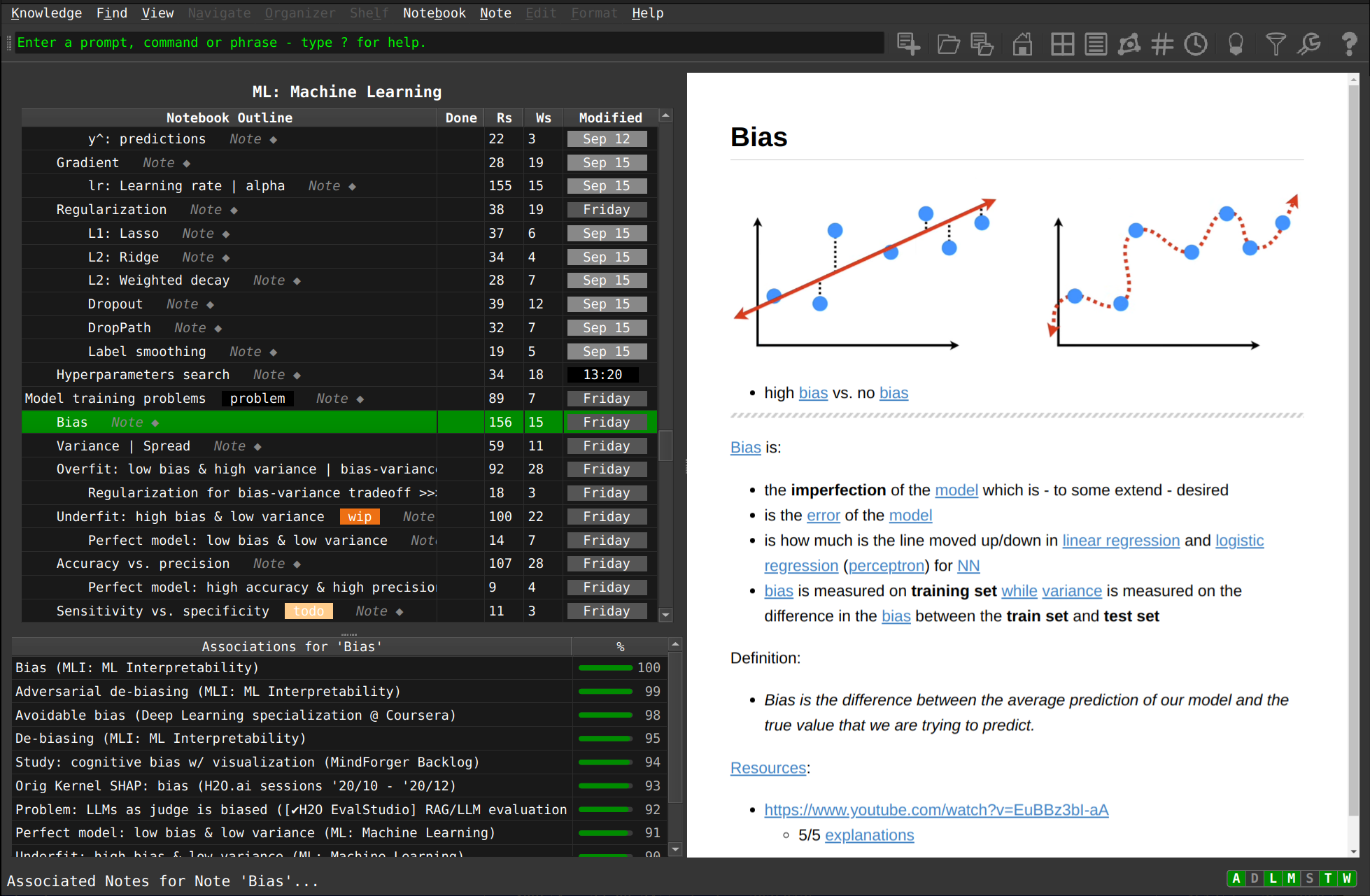Click the 'Resources' link
Screen dimensions: 1370x896
(768, 768)
